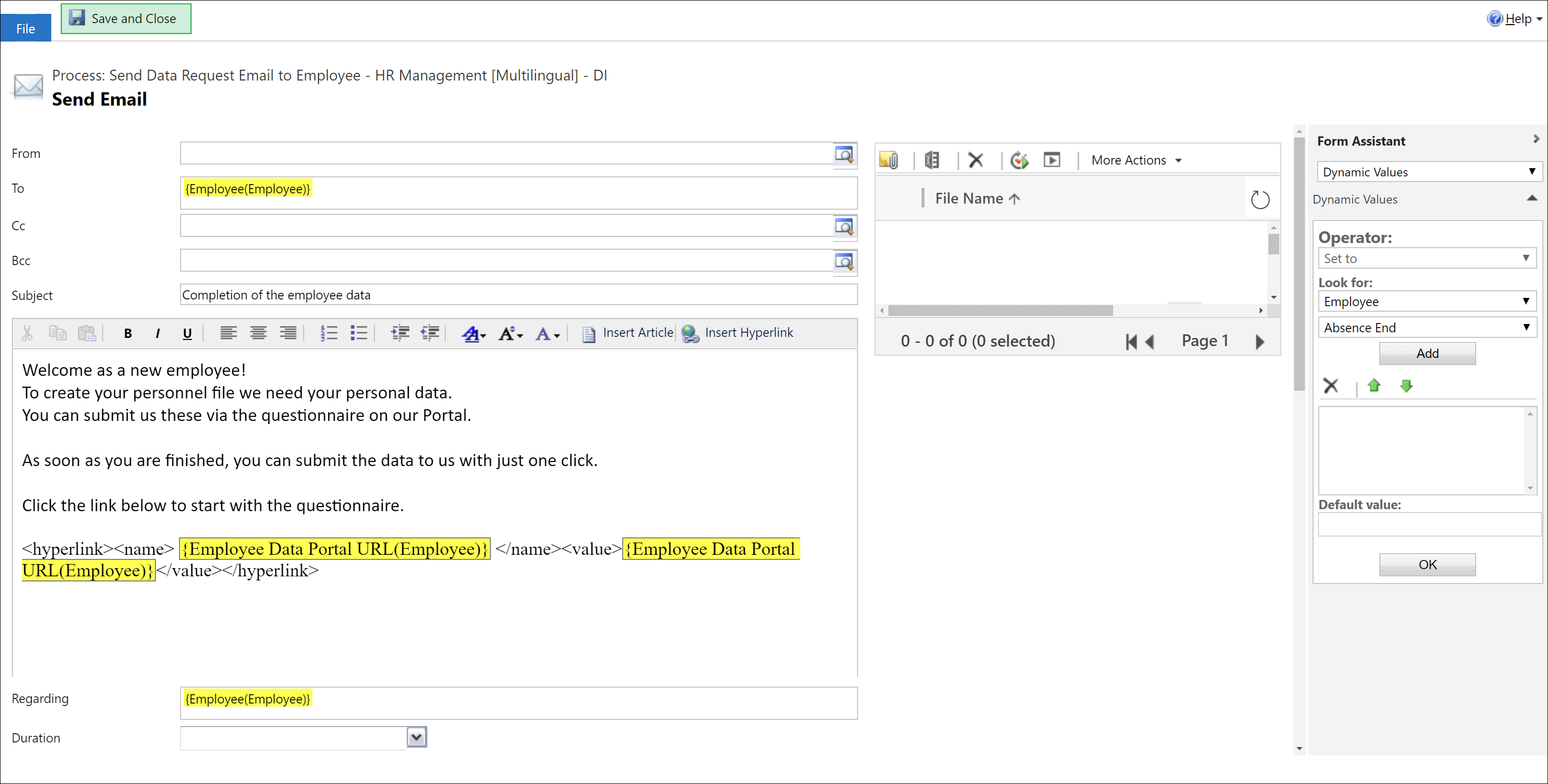
Task: Open the font color picker
Action: pyautogui.click(x=547, y=333)
